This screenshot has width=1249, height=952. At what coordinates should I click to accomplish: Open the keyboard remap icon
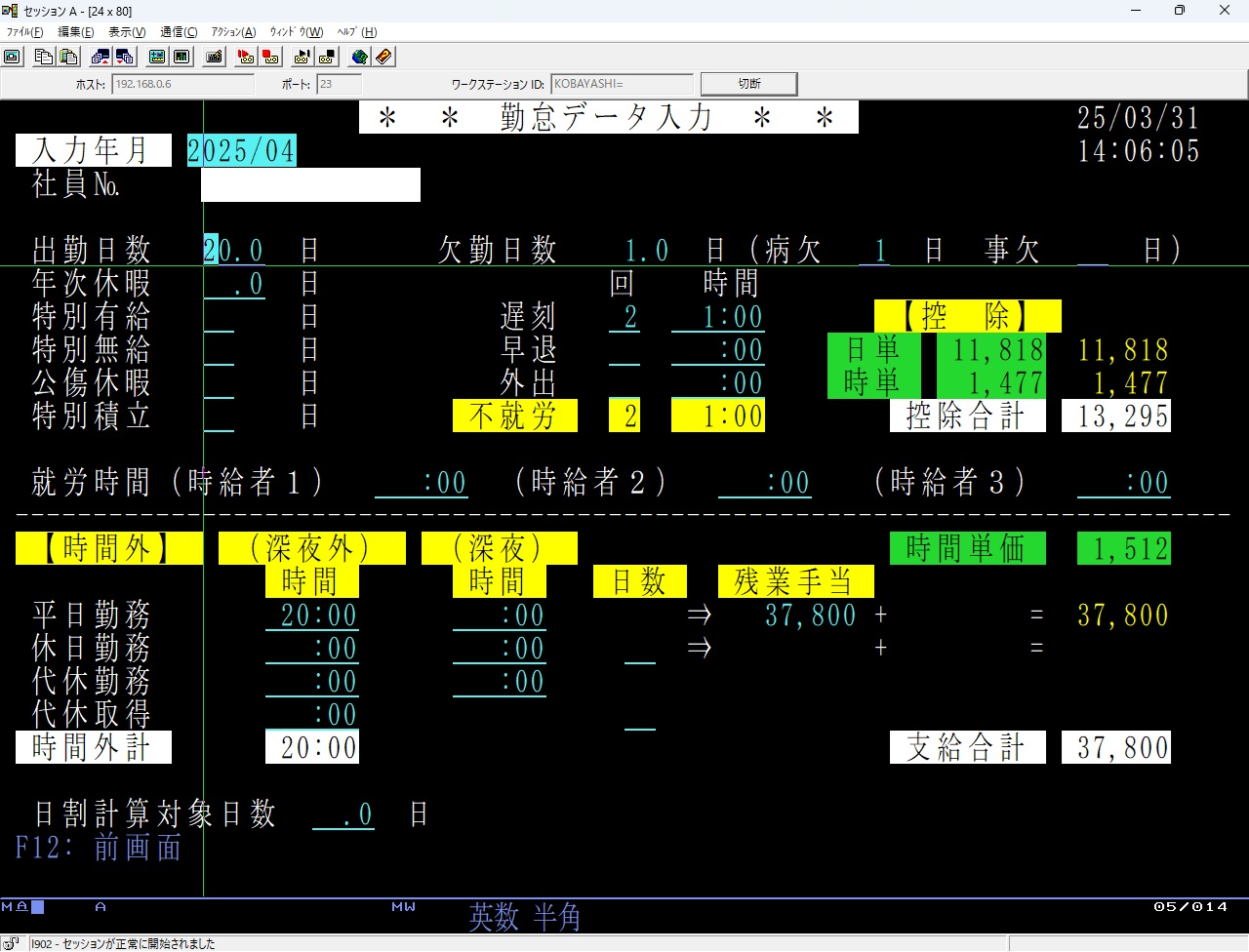click(215, 57)
